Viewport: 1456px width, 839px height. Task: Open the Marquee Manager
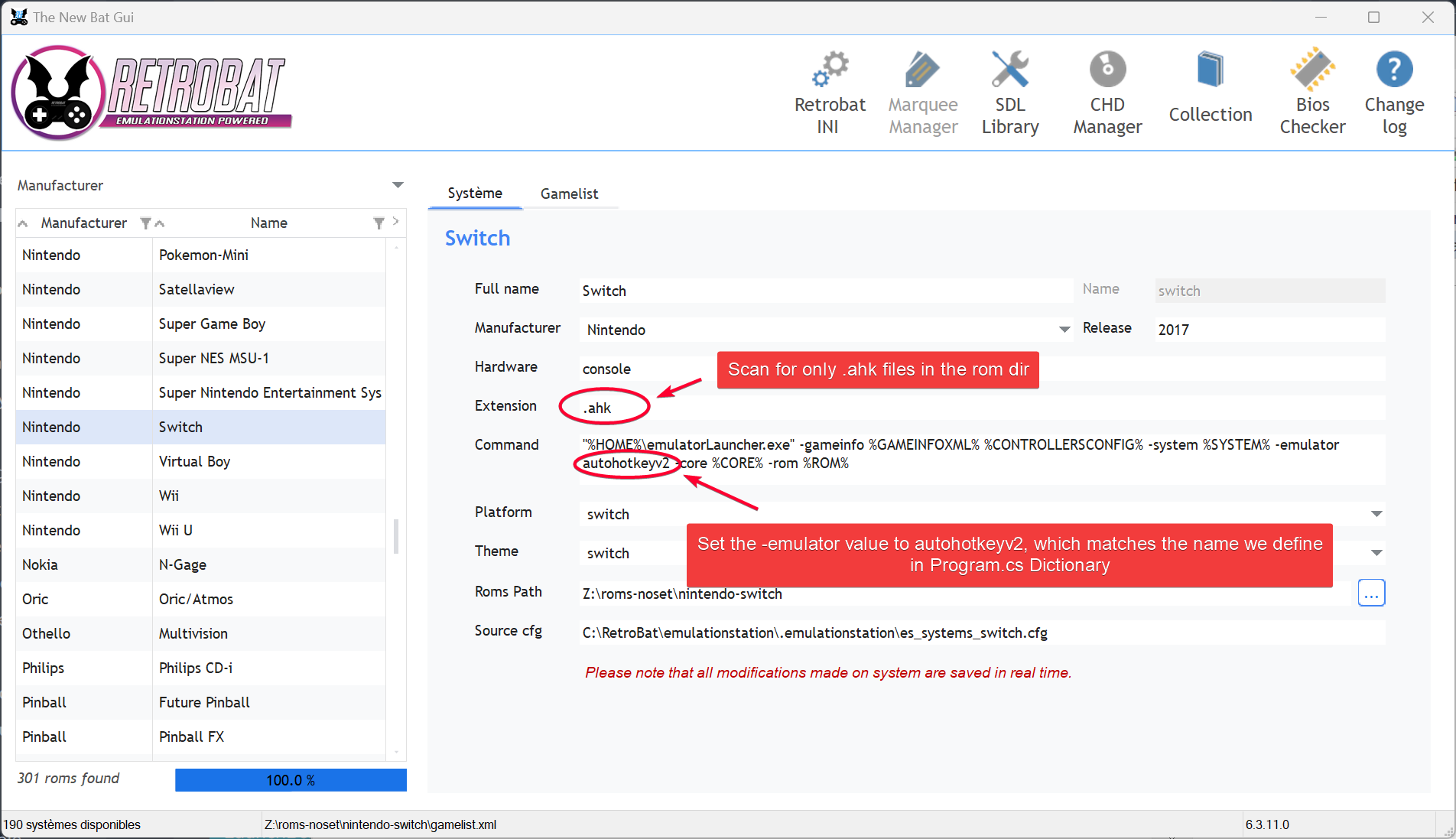click(923, 93)
